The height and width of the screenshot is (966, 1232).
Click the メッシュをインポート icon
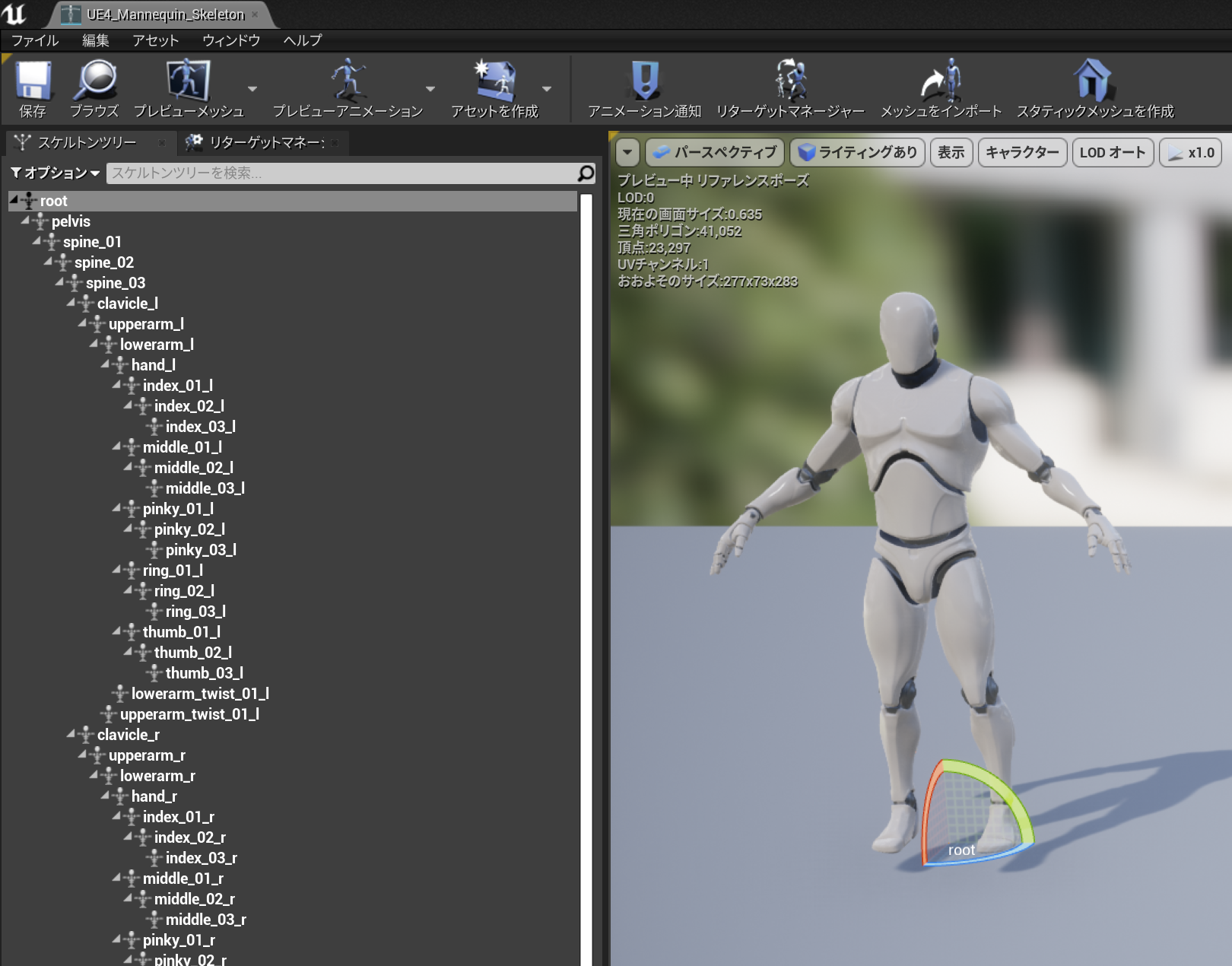tap(941, 80)
